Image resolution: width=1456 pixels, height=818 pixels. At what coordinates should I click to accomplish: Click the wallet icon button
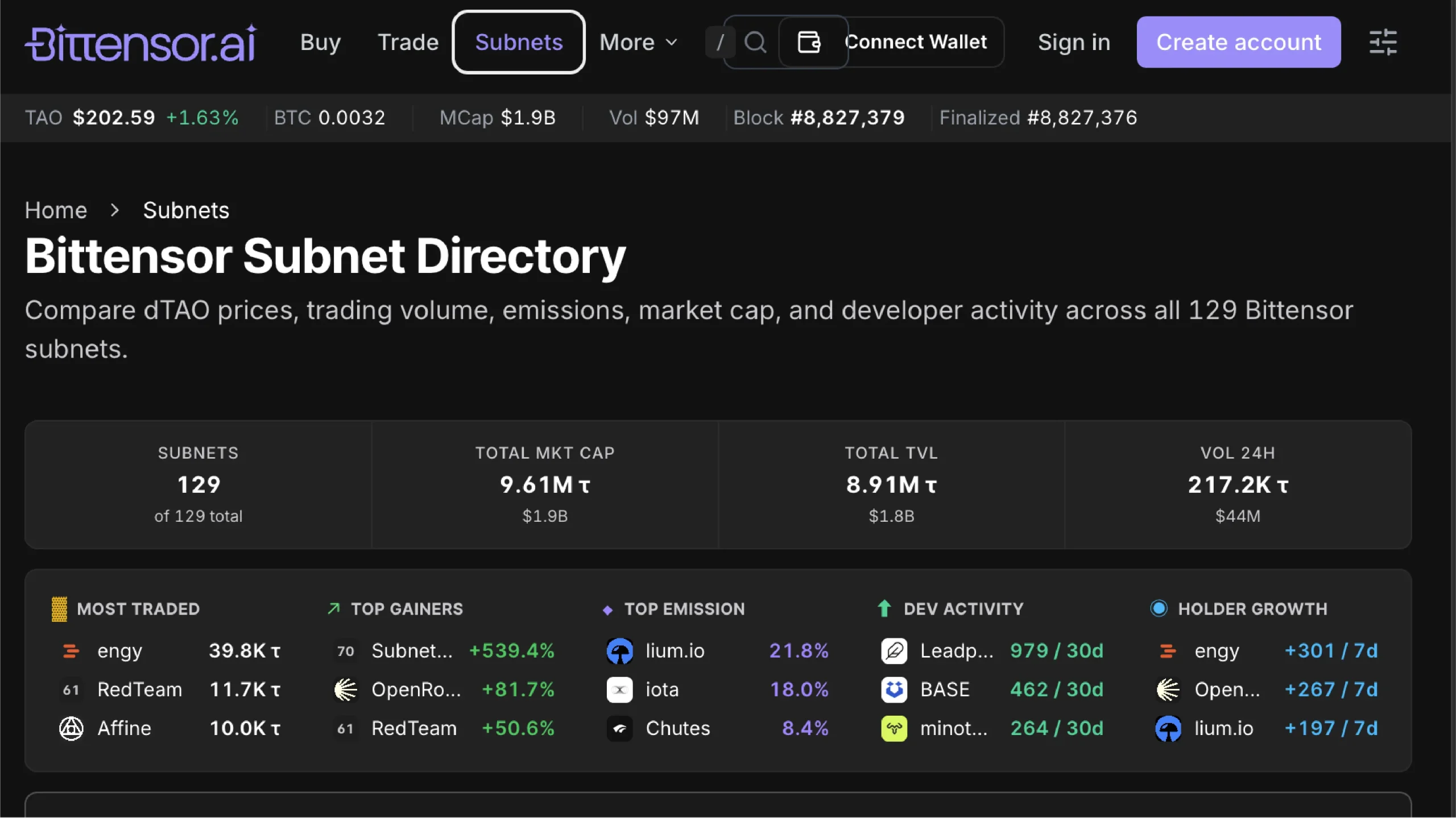point(809,42)
